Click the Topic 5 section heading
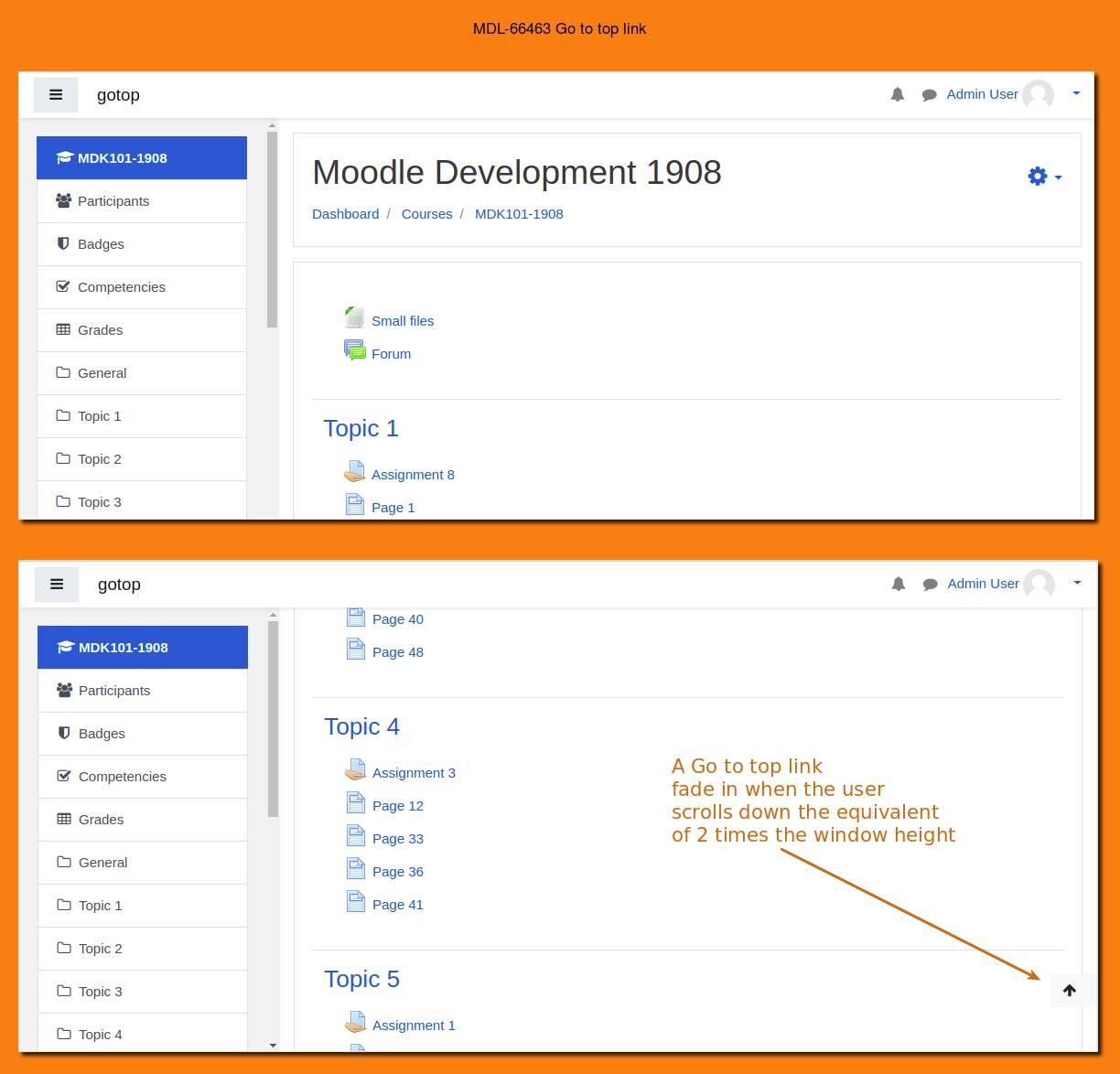Viewport: 1120px width, 1074px height. 361,979
